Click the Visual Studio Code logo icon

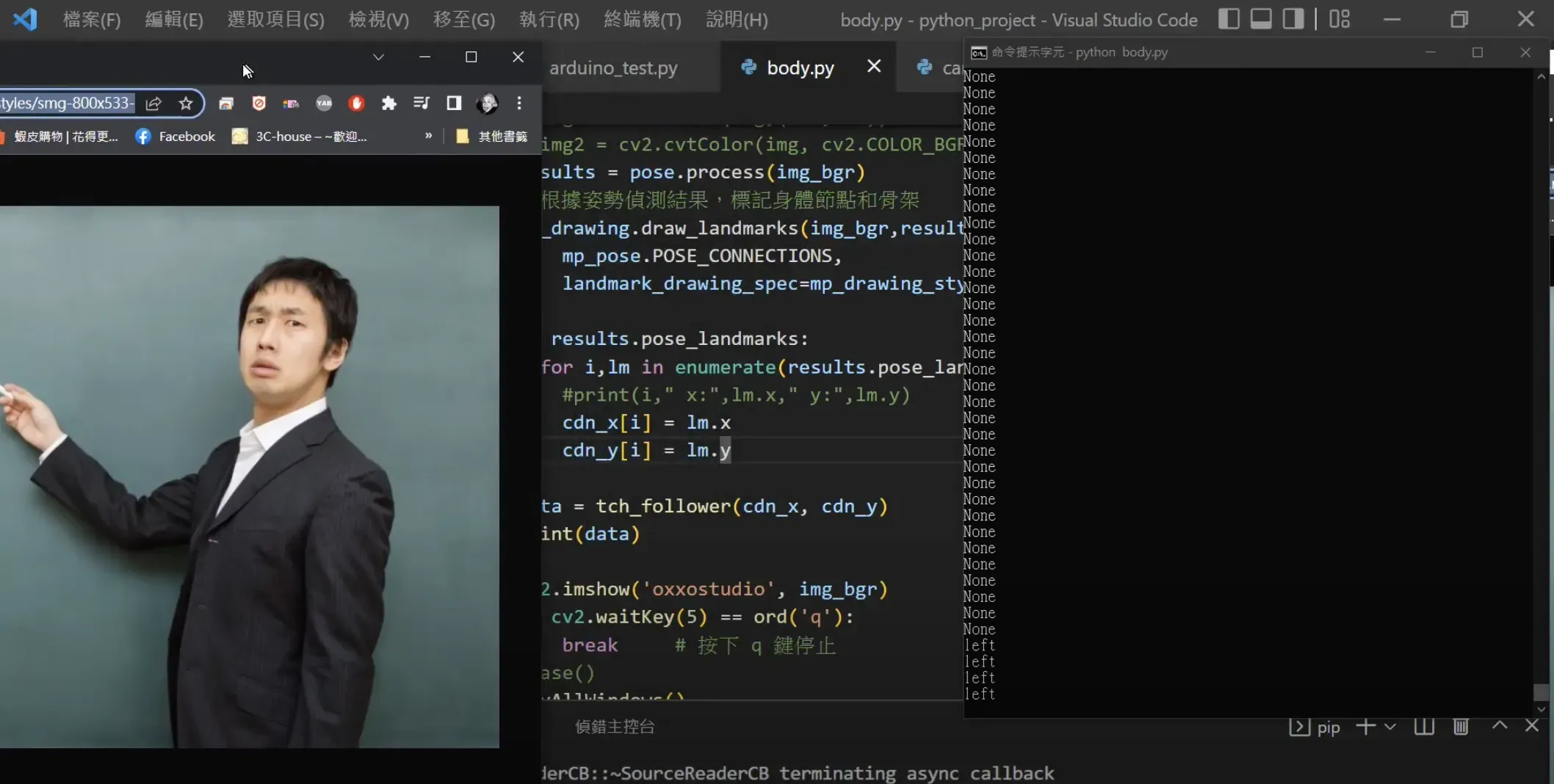click(24, 19)
